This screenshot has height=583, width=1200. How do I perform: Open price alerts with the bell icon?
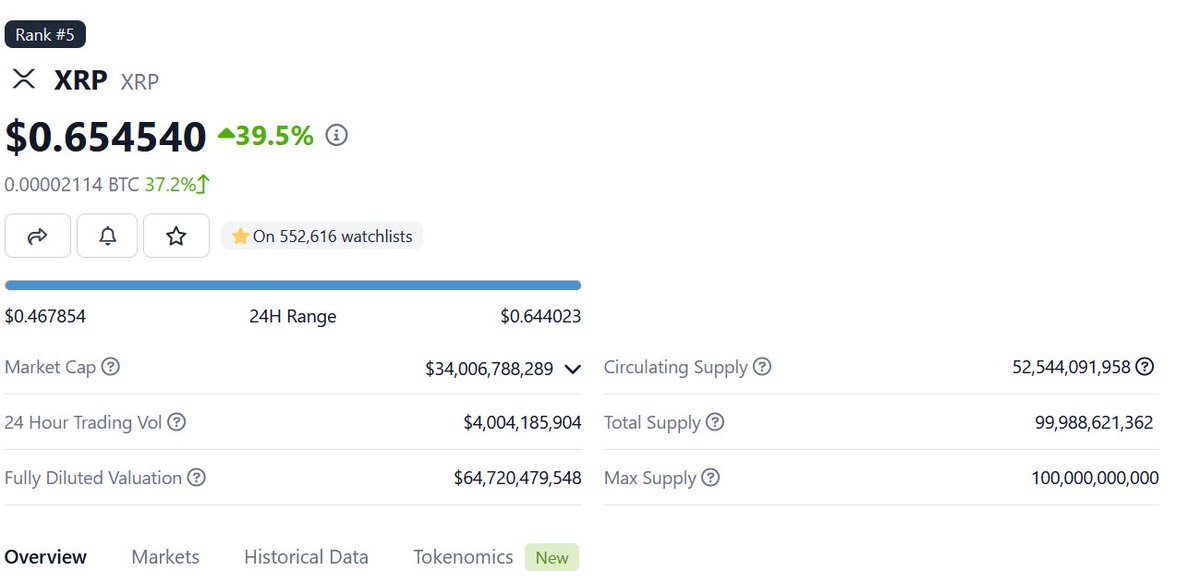coord(107,236)
